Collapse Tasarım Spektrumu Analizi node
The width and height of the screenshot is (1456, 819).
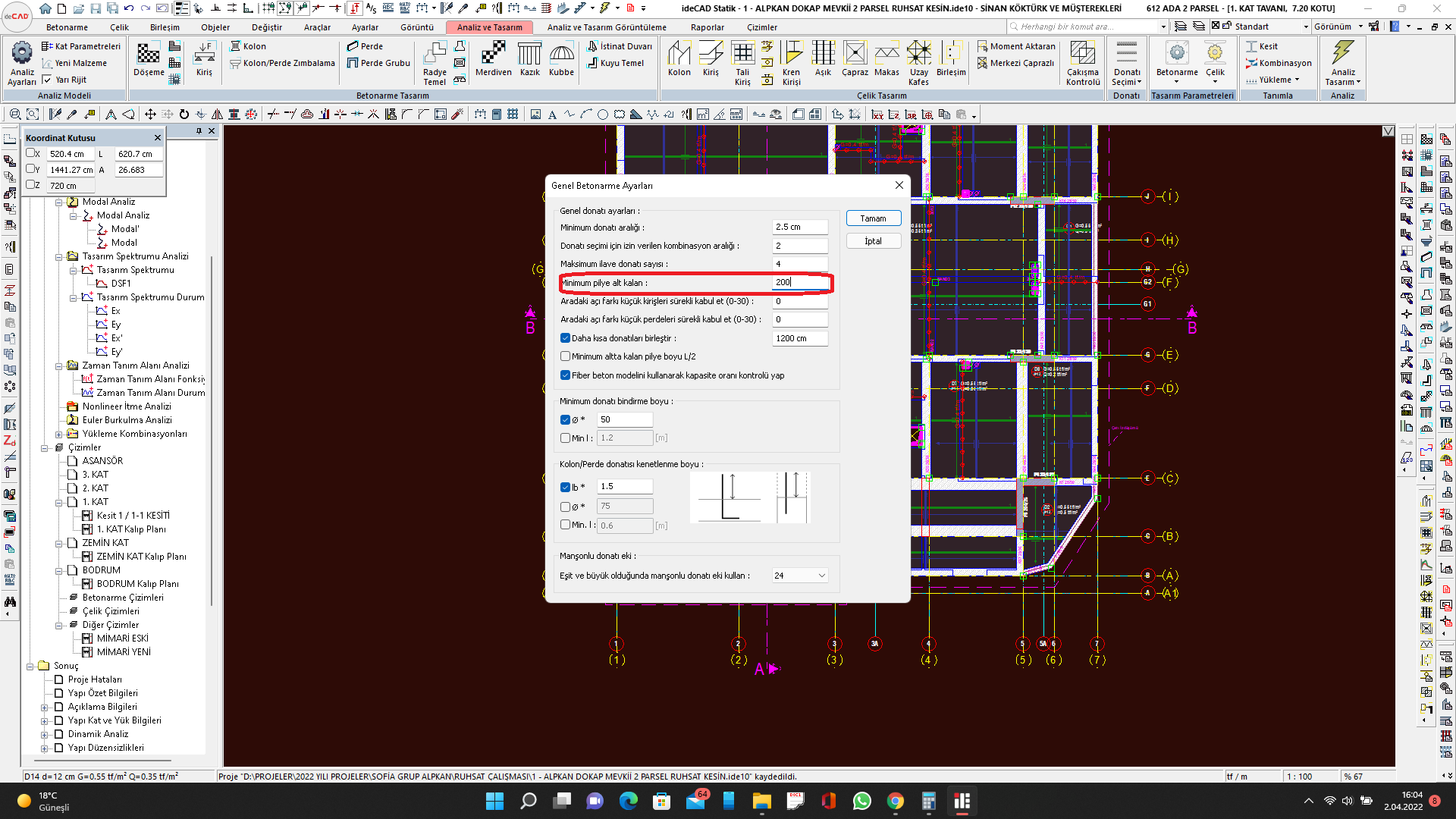click(x=58, y=256)
